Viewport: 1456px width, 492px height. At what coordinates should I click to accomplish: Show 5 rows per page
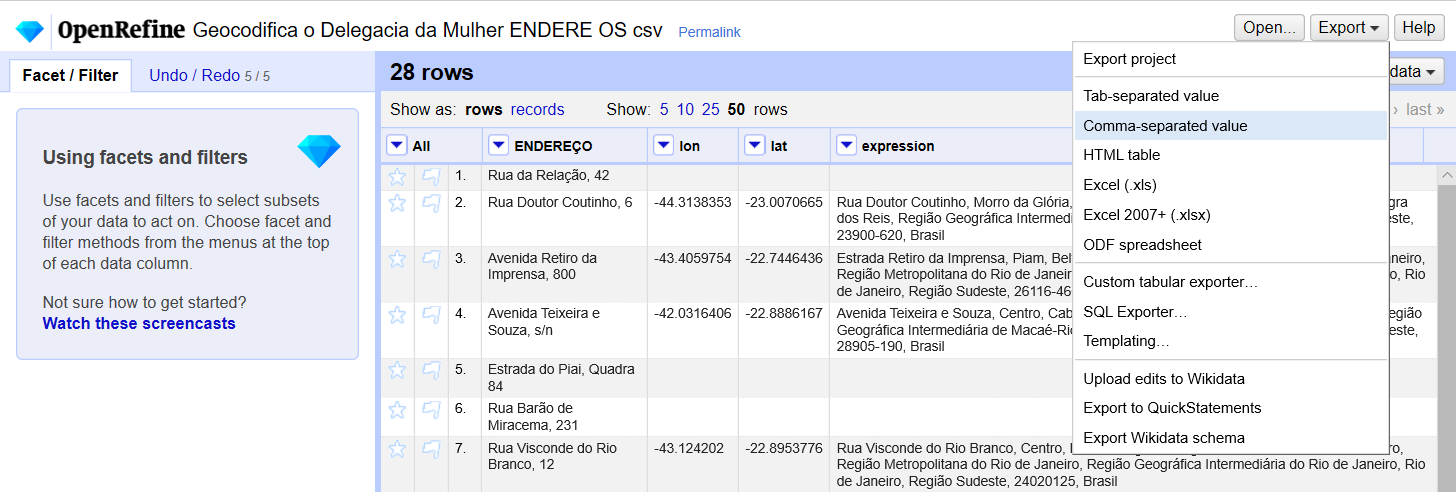pos(664,110)
